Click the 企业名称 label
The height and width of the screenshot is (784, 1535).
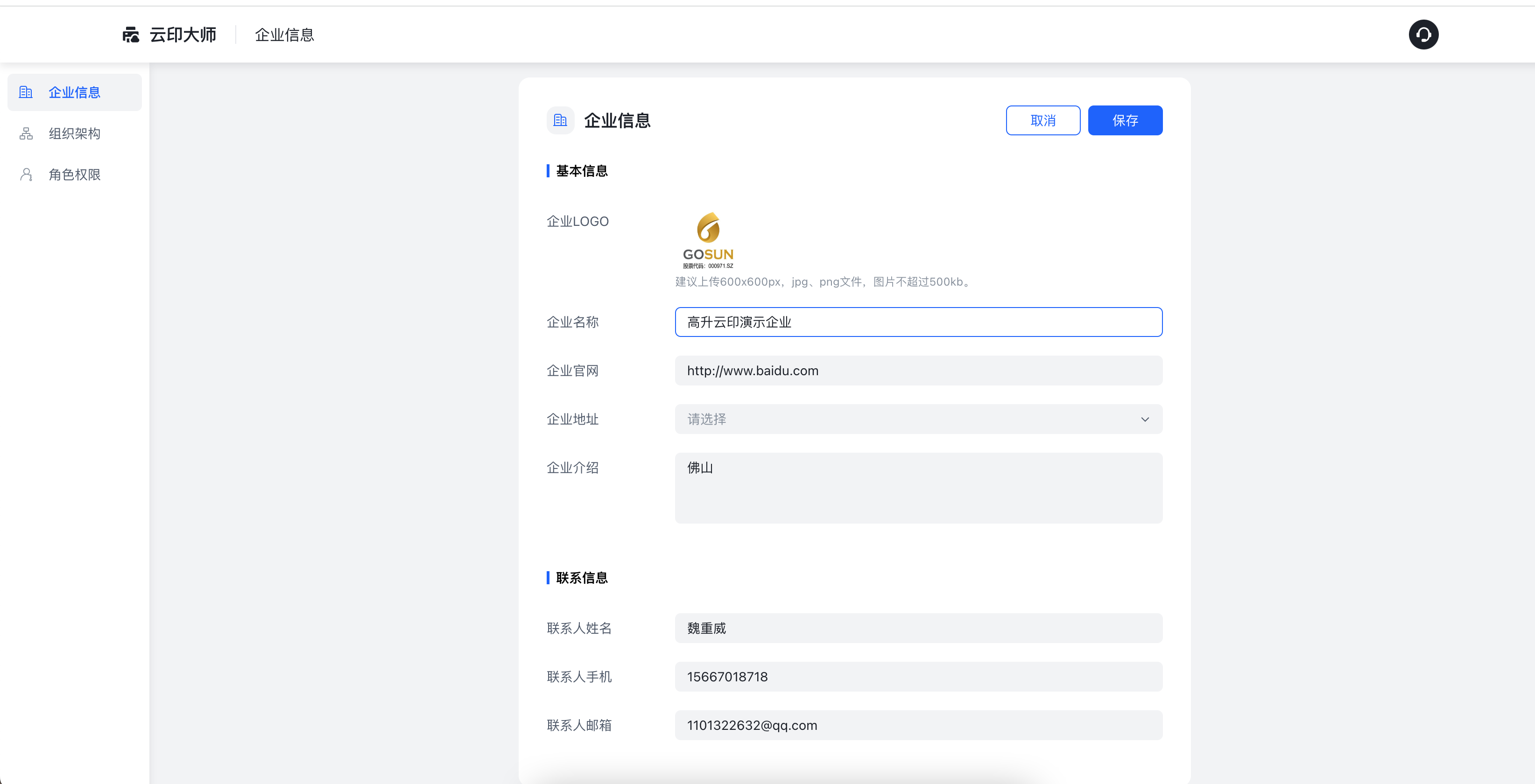click(x=573, y=322)
